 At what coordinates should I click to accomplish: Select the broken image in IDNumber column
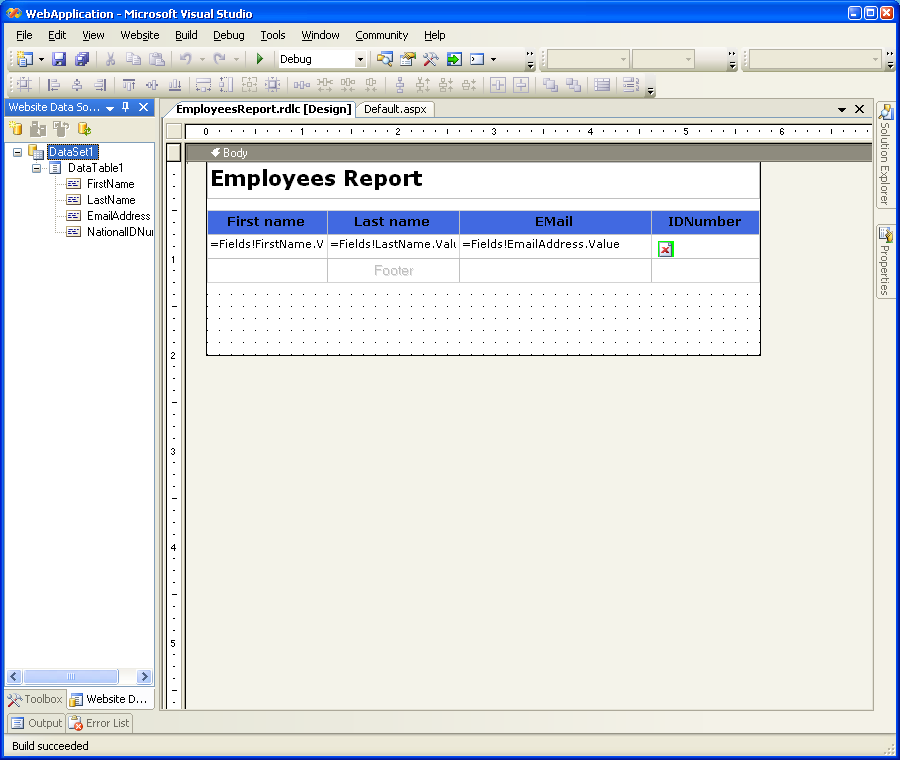665,249
